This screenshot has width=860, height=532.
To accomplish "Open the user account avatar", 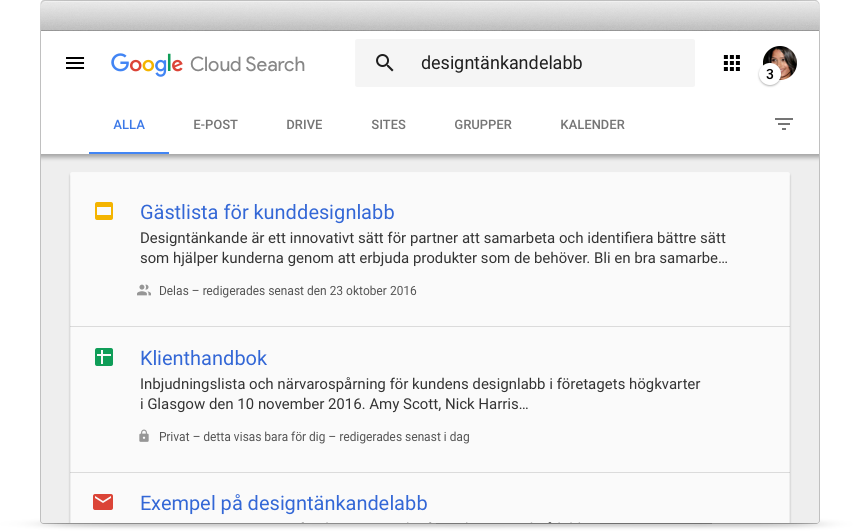I will tap(779, 64).
